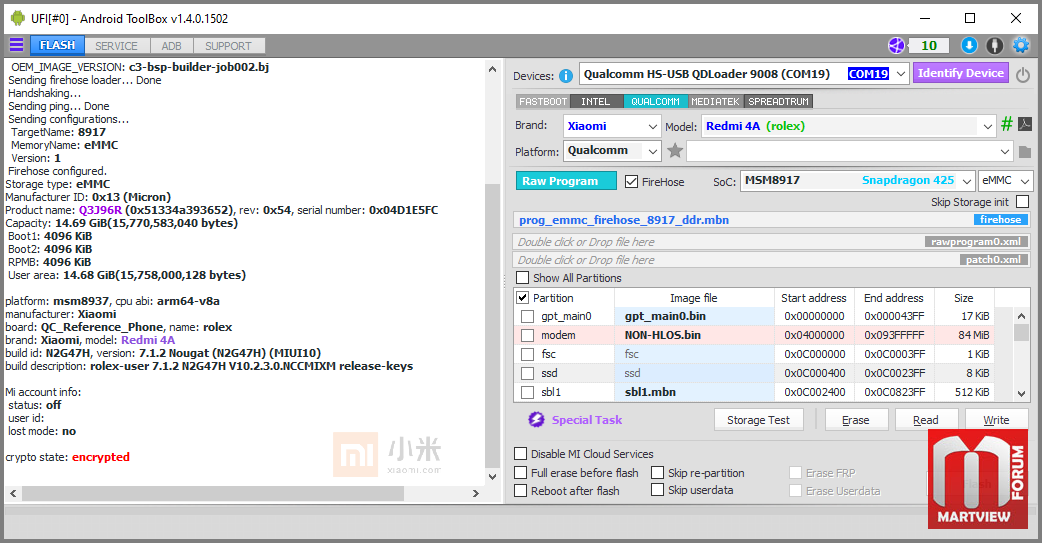This screenshot has height=543, width=1042.
Task: Select the sbl1.mbn image file cell
Action: [694, 392]
